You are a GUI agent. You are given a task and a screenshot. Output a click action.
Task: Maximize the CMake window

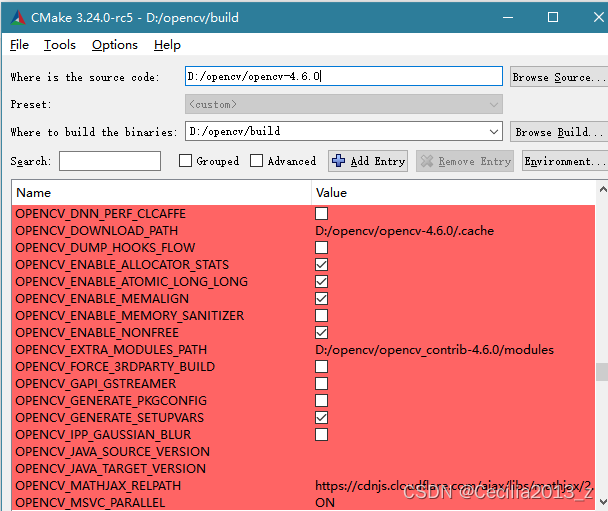[553, 17]
